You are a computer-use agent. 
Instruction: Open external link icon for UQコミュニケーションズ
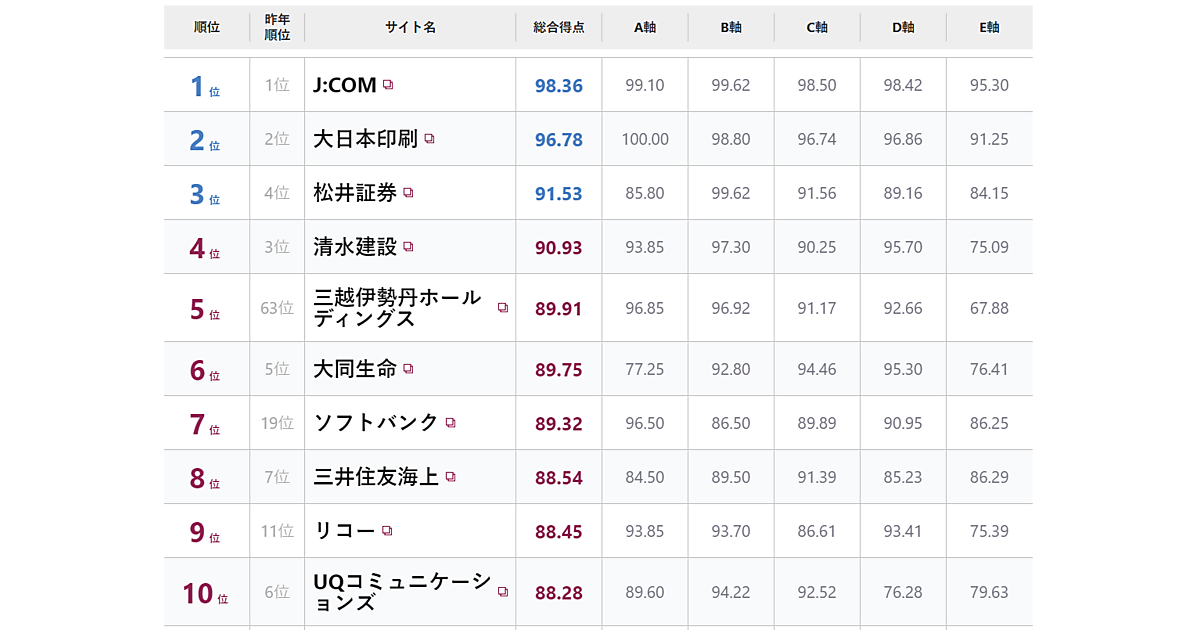pyautogui.click(x=503, y=592)
